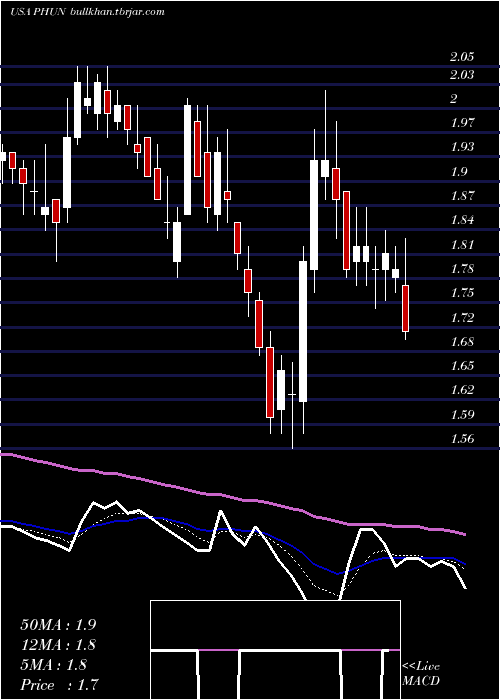Image resolution: width=500 pixels, height=700 pixels.
Task: Click the 1.75 price axis label
Action: [462, 293]
